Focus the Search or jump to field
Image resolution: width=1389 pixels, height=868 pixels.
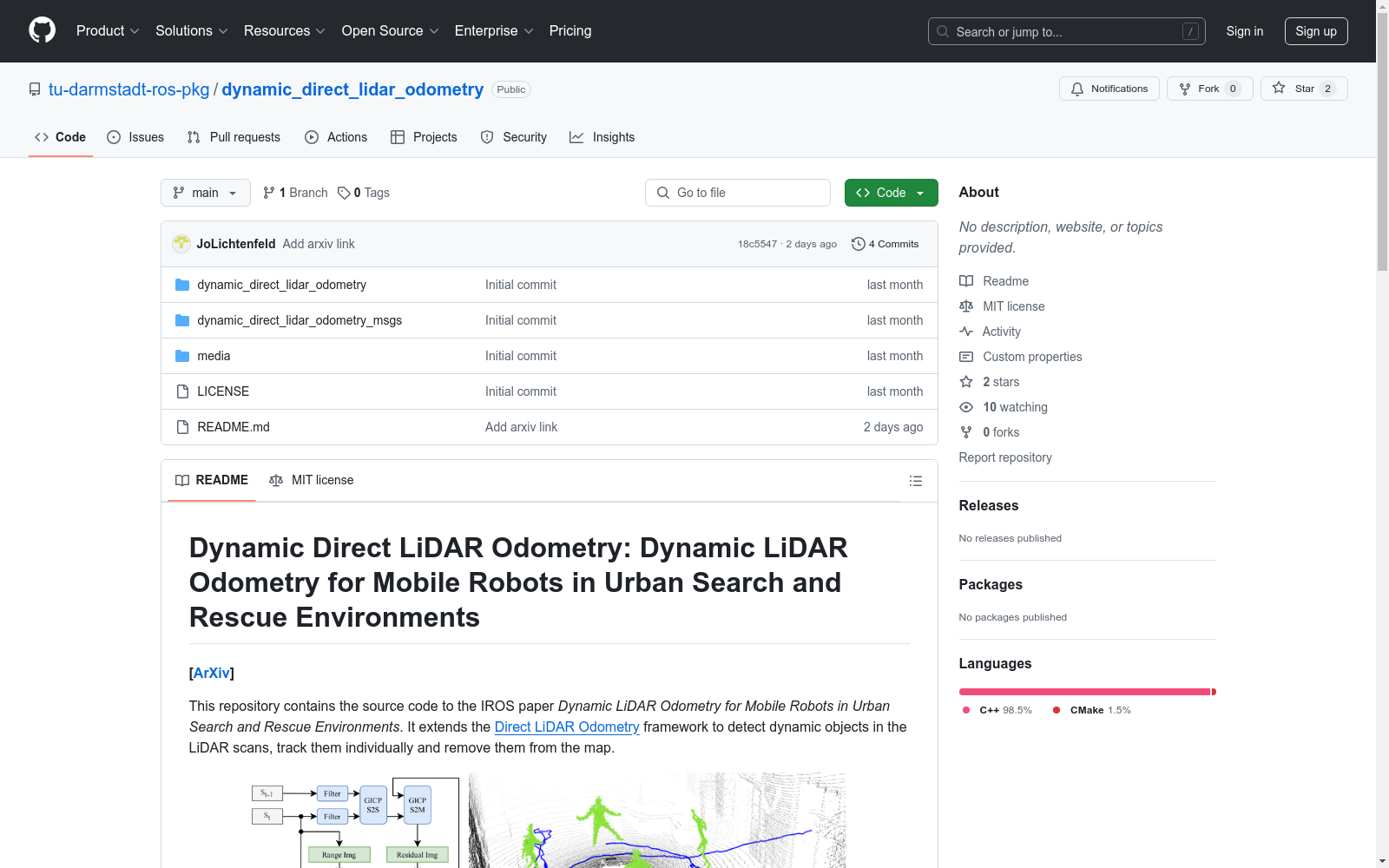[1067, 31]
